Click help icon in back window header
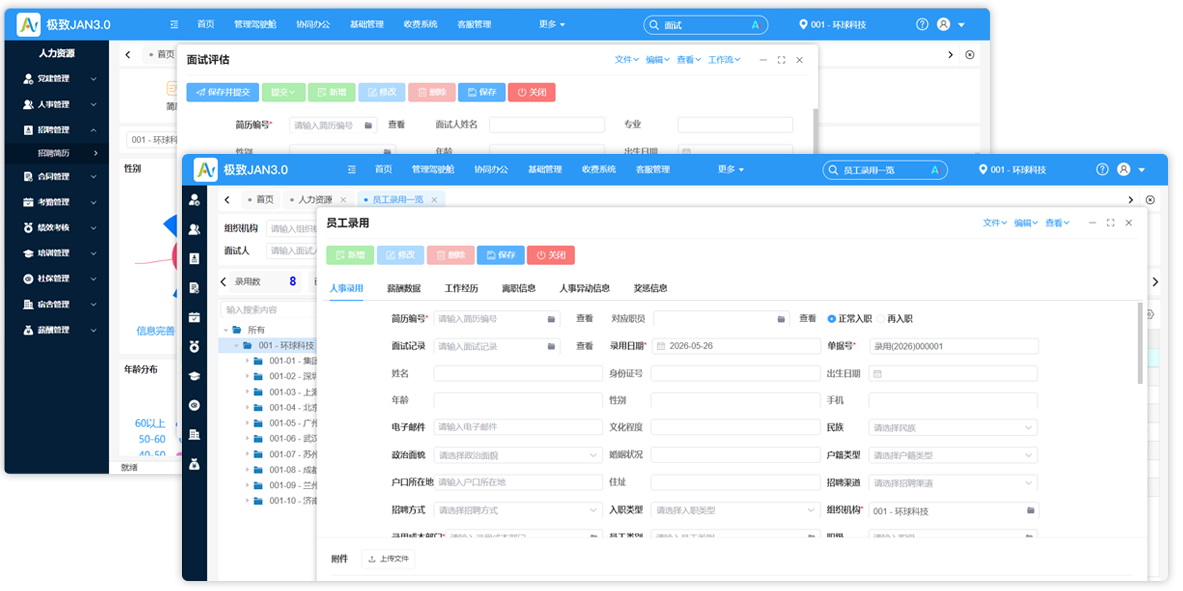The height and width of the screenshot is (591, 1183). [922, 24]
